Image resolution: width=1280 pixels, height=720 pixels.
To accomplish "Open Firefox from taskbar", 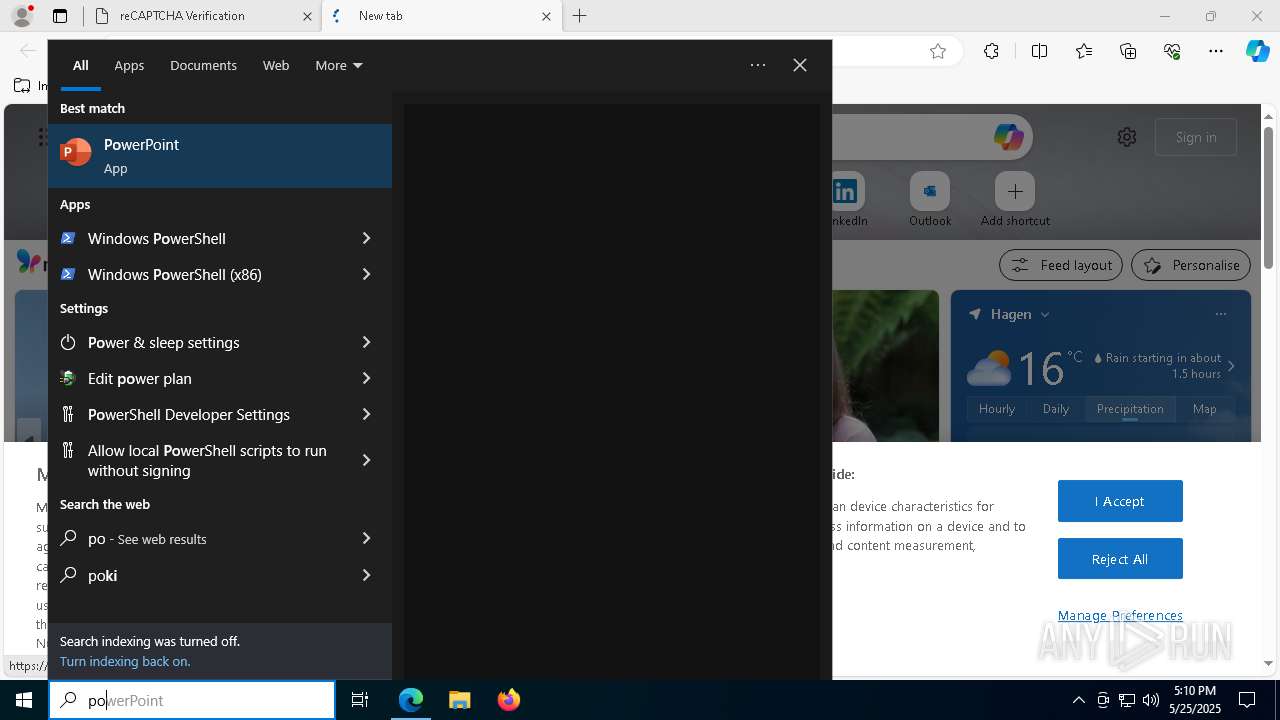I will 508,700.
